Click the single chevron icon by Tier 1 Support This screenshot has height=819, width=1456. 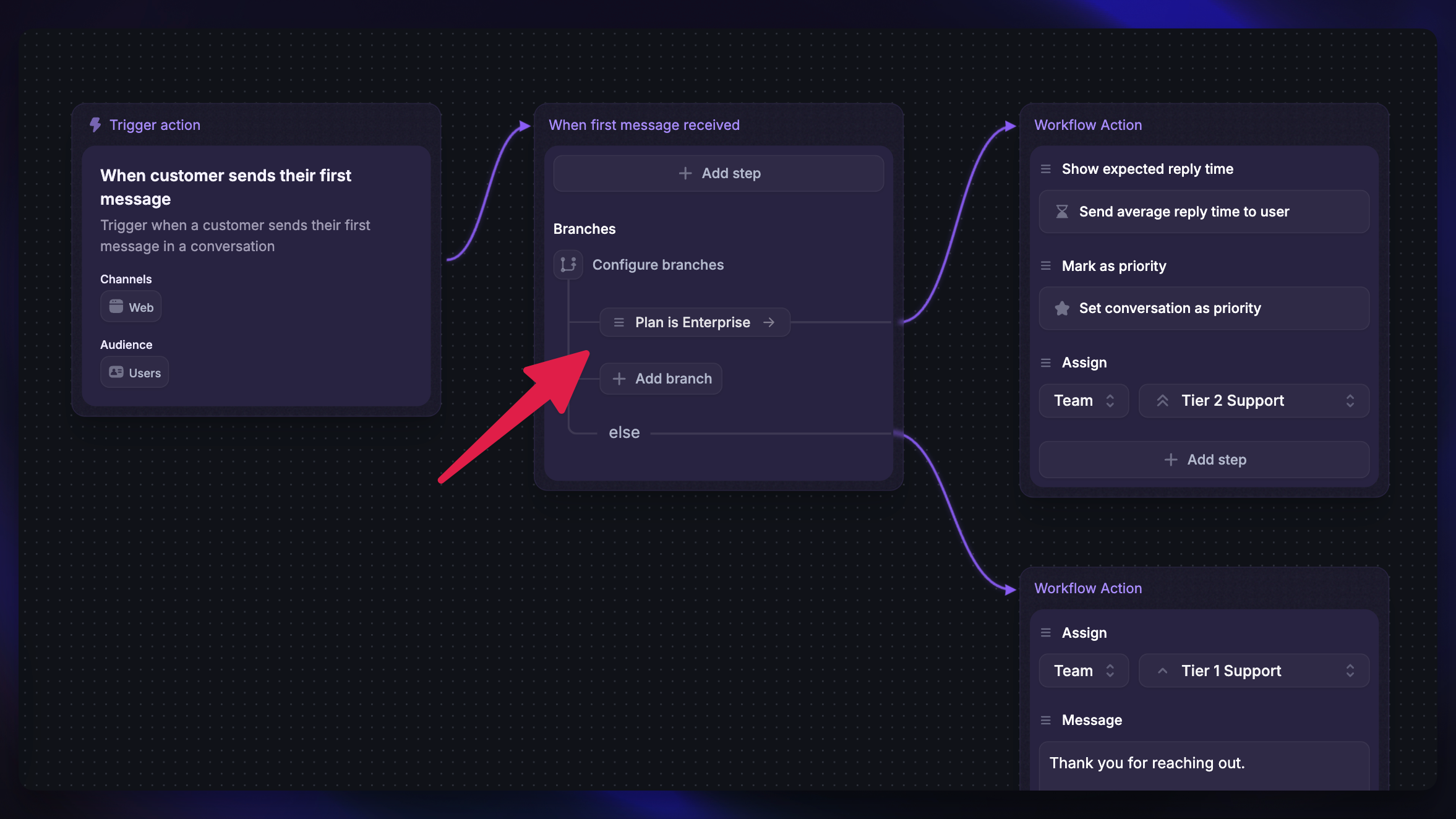coord(1163,671)
